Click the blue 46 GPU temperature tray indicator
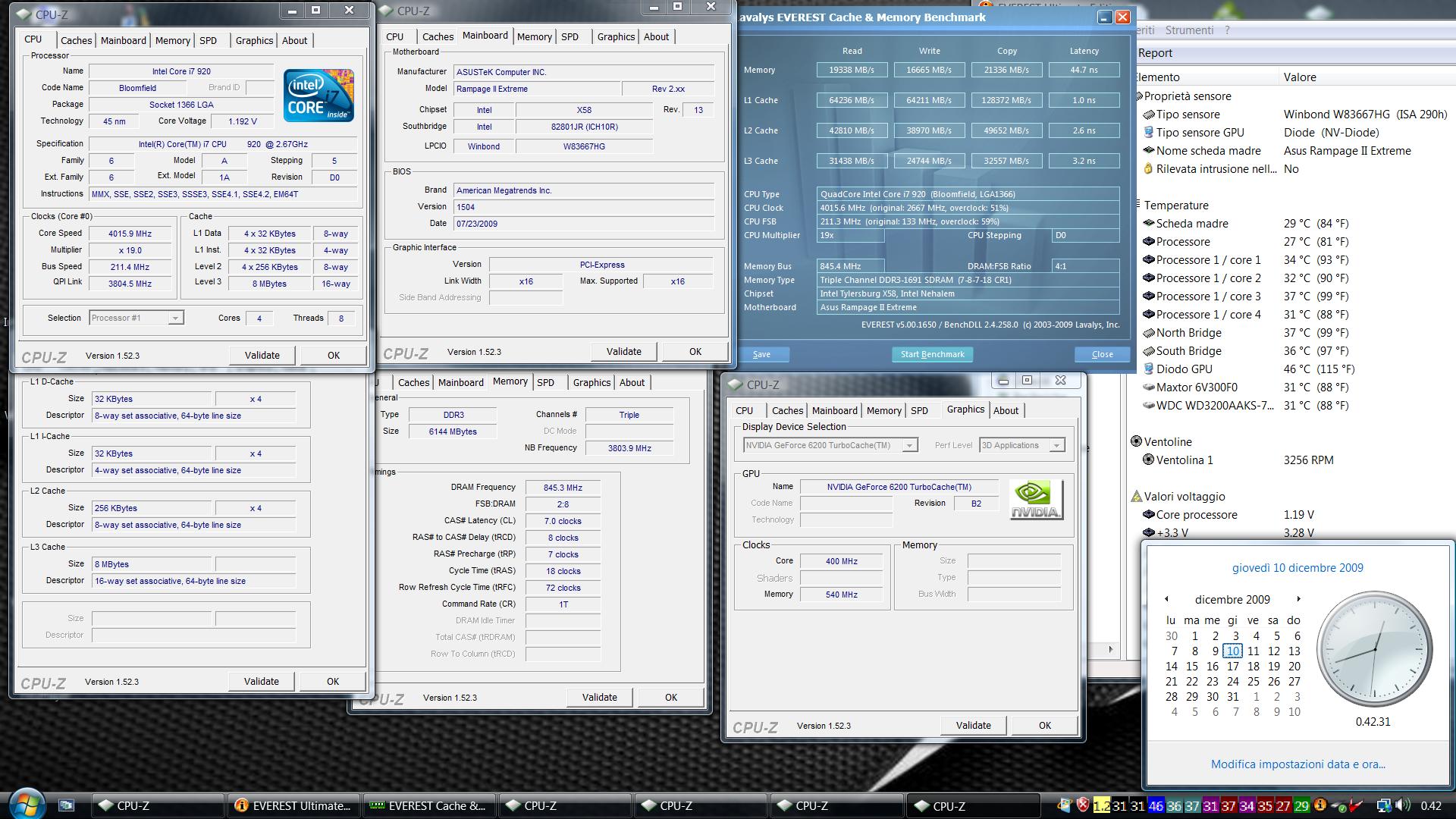1456x819 pixels. tap(1156, 806)
